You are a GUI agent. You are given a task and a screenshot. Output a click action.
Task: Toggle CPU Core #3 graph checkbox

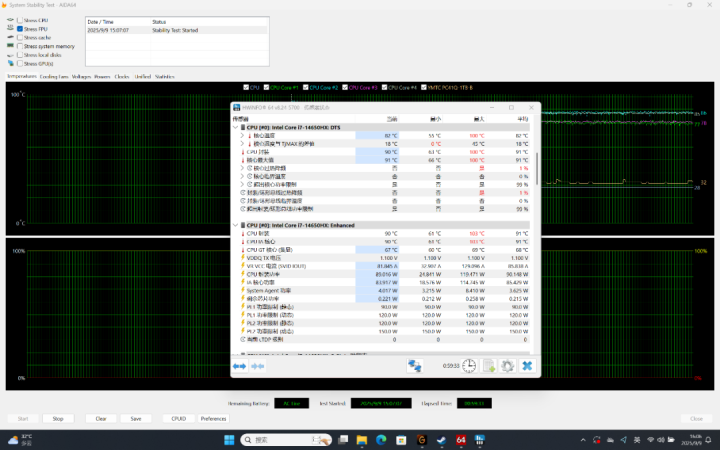(345, 87)
